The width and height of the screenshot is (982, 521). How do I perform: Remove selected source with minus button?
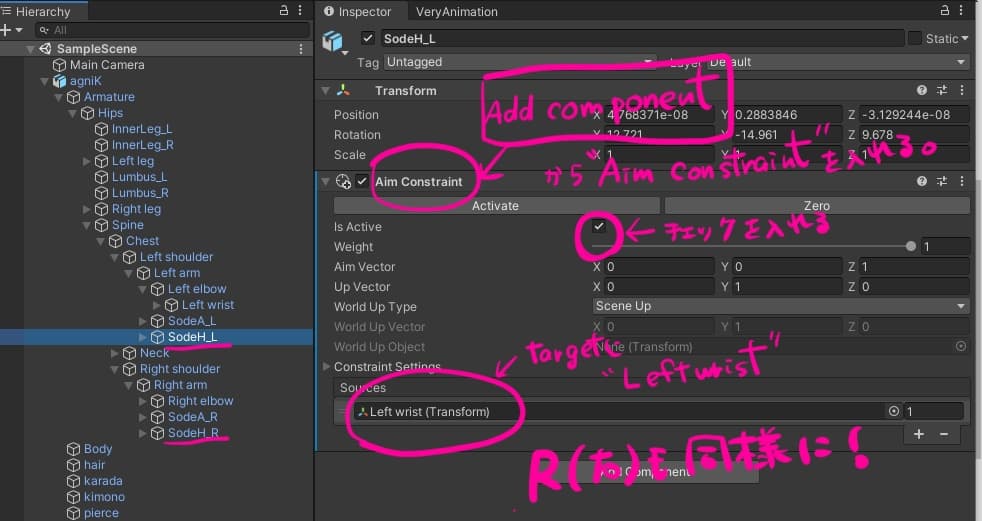pyautogui.click(x=943, y=434)
